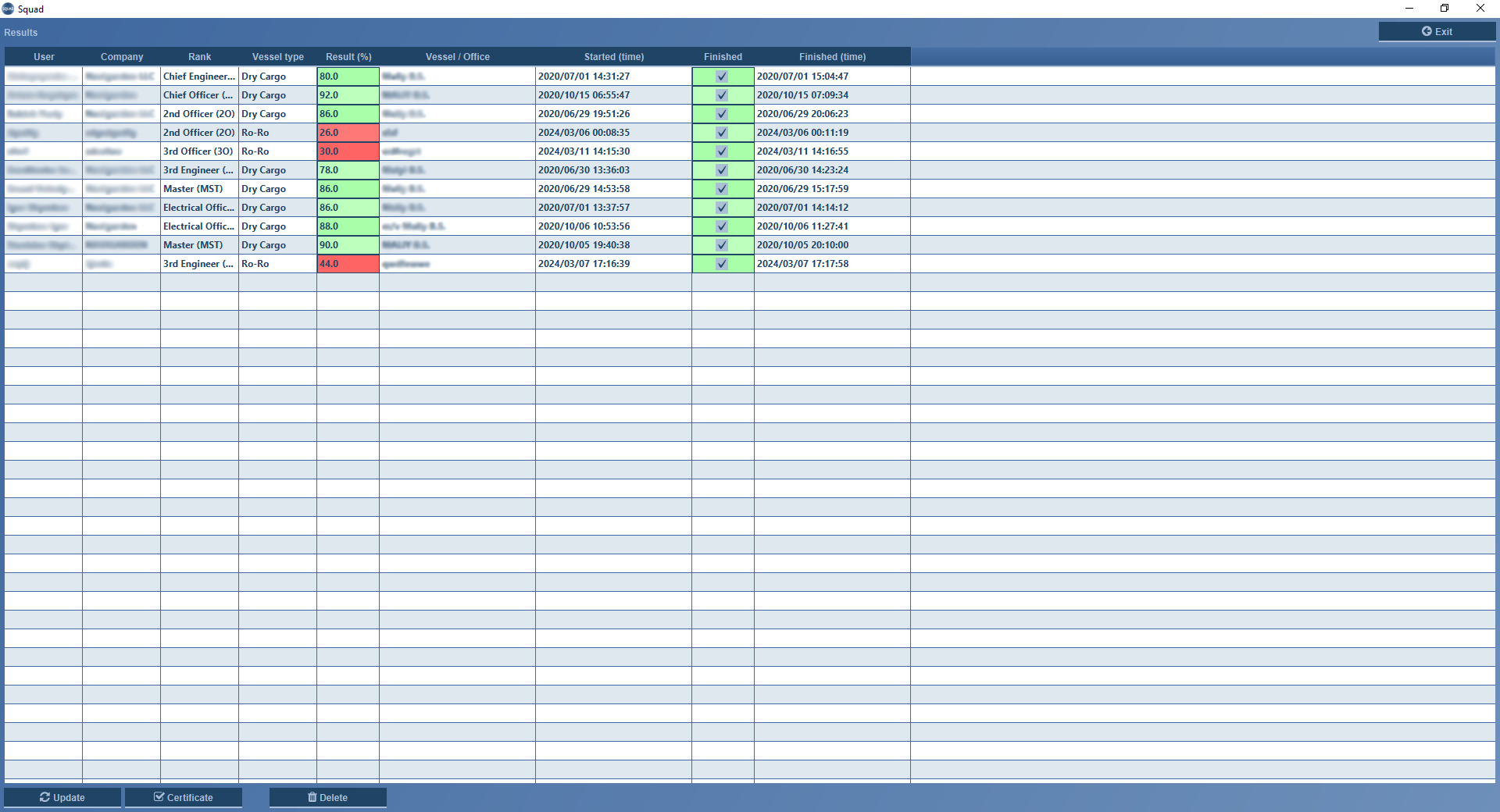
Task: Select the green 90.0 result cell
Action: tap(348, 245)
